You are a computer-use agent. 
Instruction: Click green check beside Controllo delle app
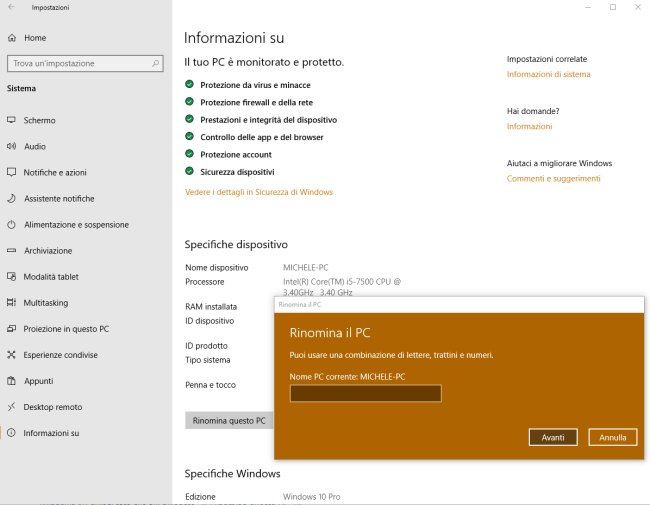189,136
